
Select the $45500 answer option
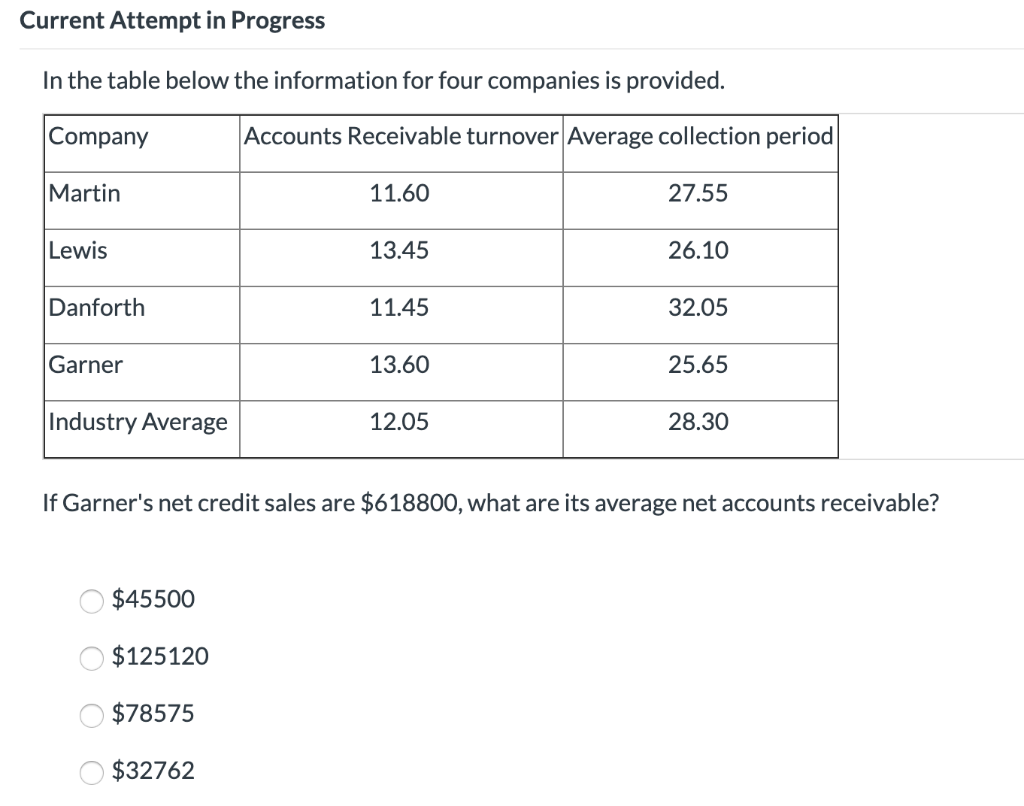point(91,600)
